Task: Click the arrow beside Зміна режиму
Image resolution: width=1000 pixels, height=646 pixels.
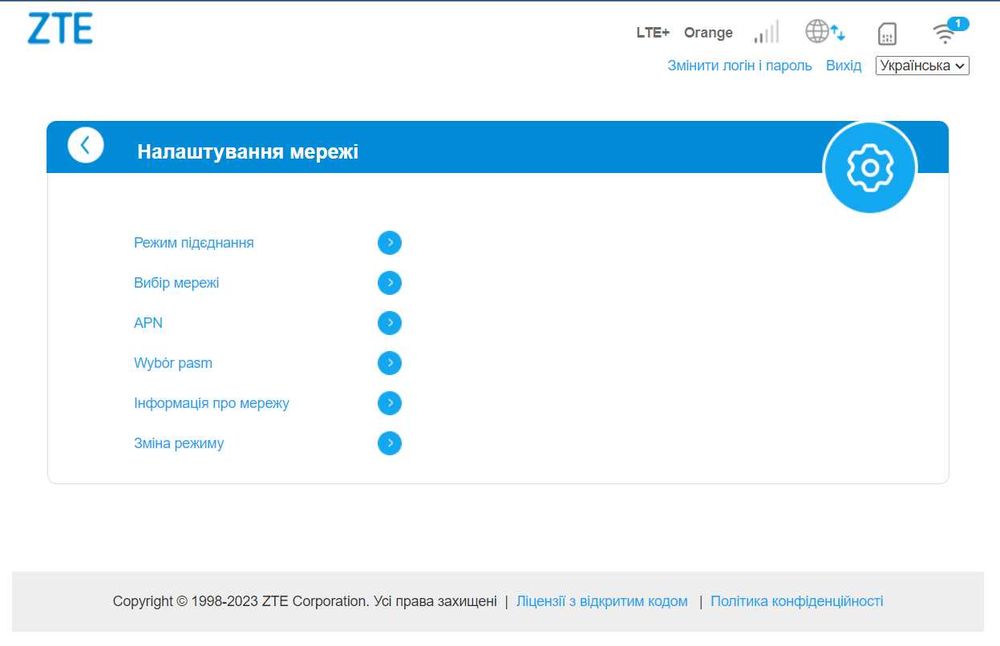Action: point(390,444)
